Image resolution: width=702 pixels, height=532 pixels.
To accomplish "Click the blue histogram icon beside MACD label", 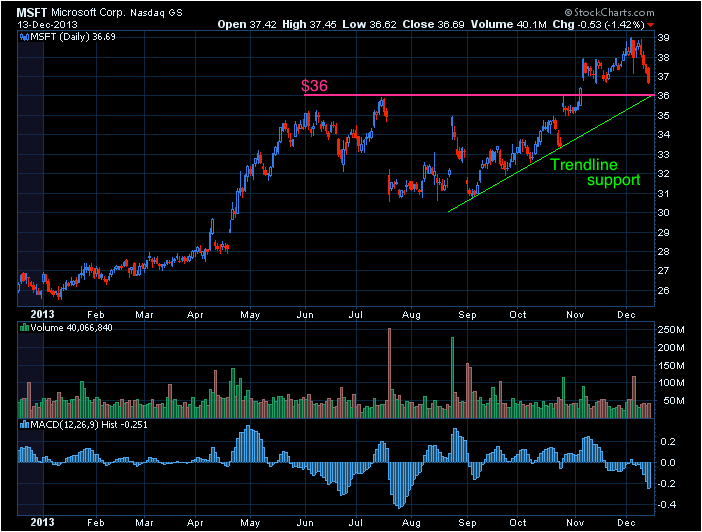I will click(x=24, y=425).
